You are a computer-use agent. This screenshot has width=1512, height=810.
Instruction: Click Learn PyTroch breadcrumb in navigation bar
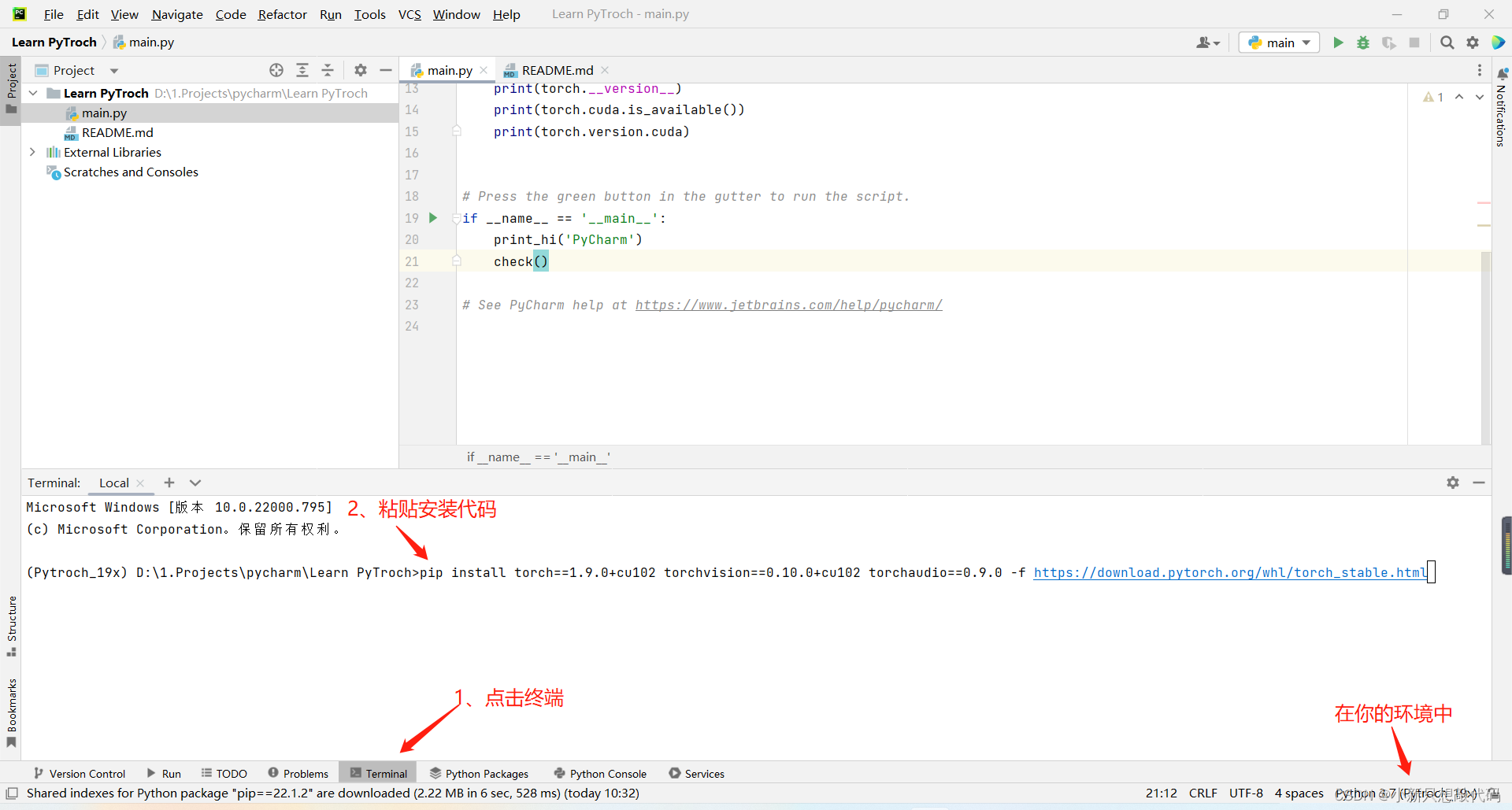pyautogui.click(x=54, y=43)
